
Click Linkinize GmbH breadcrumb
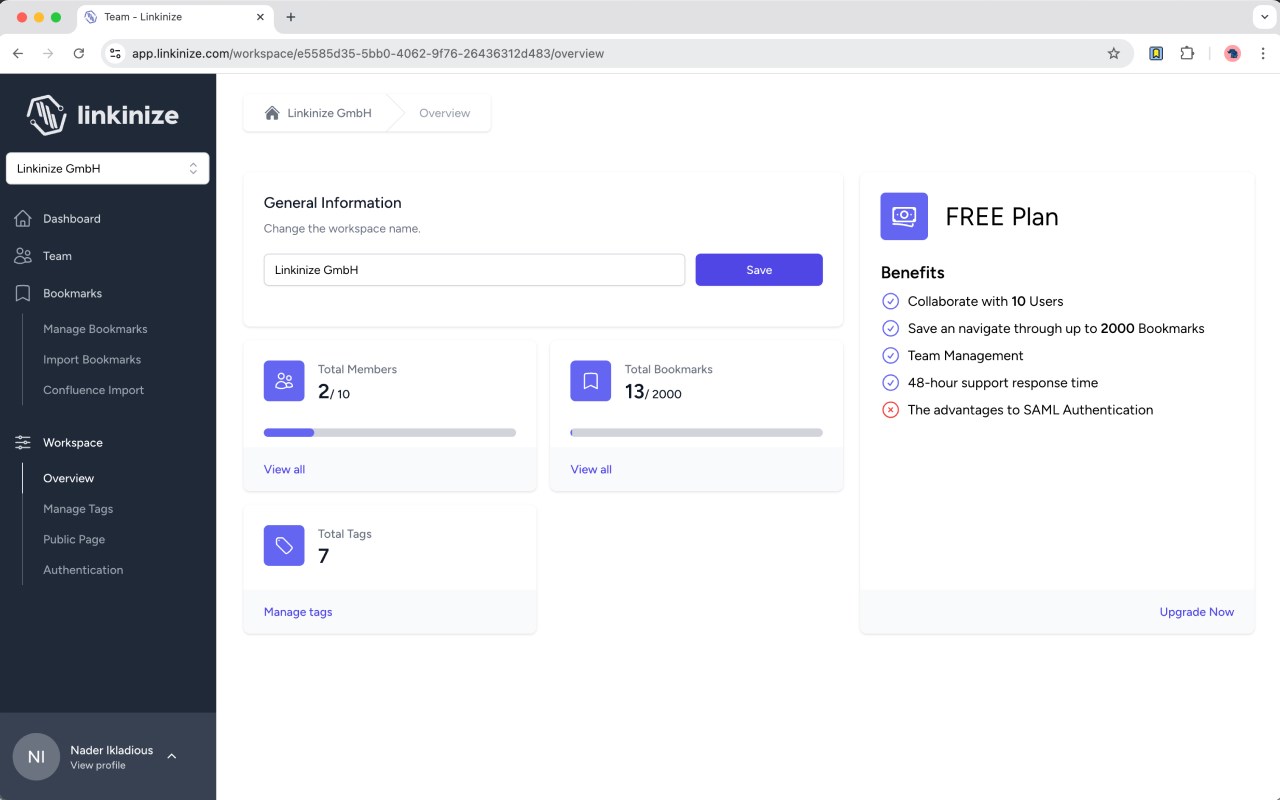point(329,113)
